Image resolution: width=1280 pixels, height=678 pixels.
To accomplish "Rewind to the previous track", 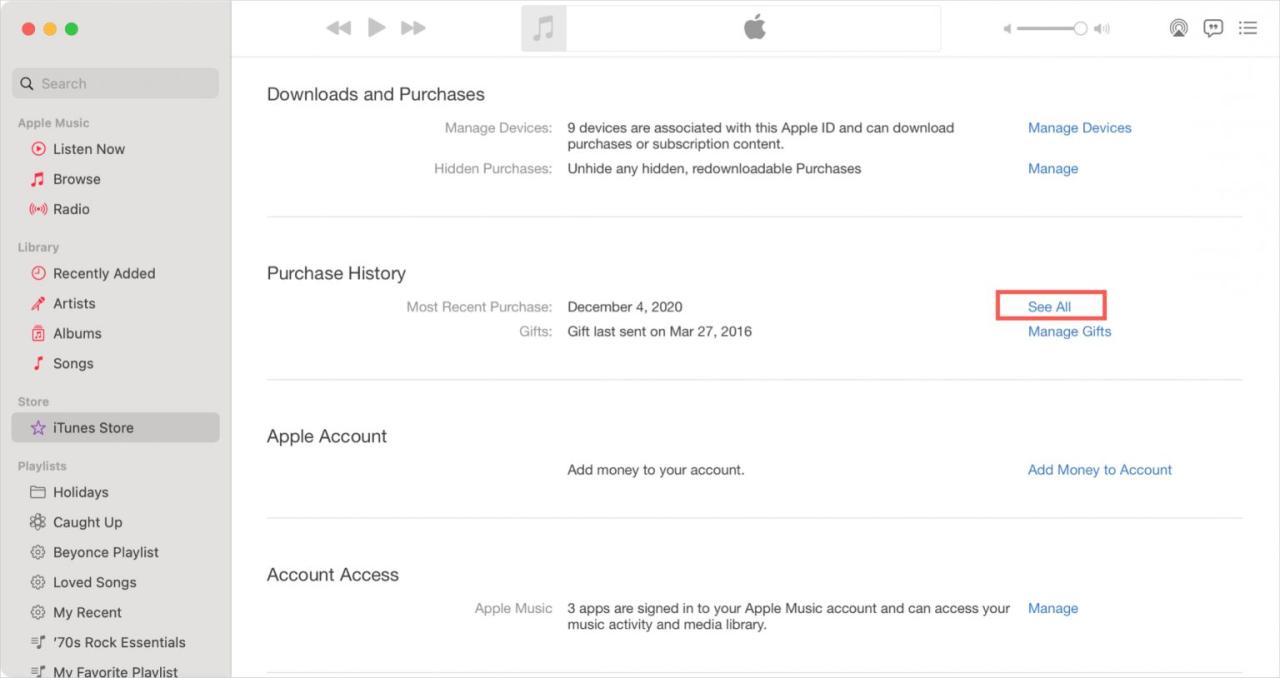I will click(338, 27).
